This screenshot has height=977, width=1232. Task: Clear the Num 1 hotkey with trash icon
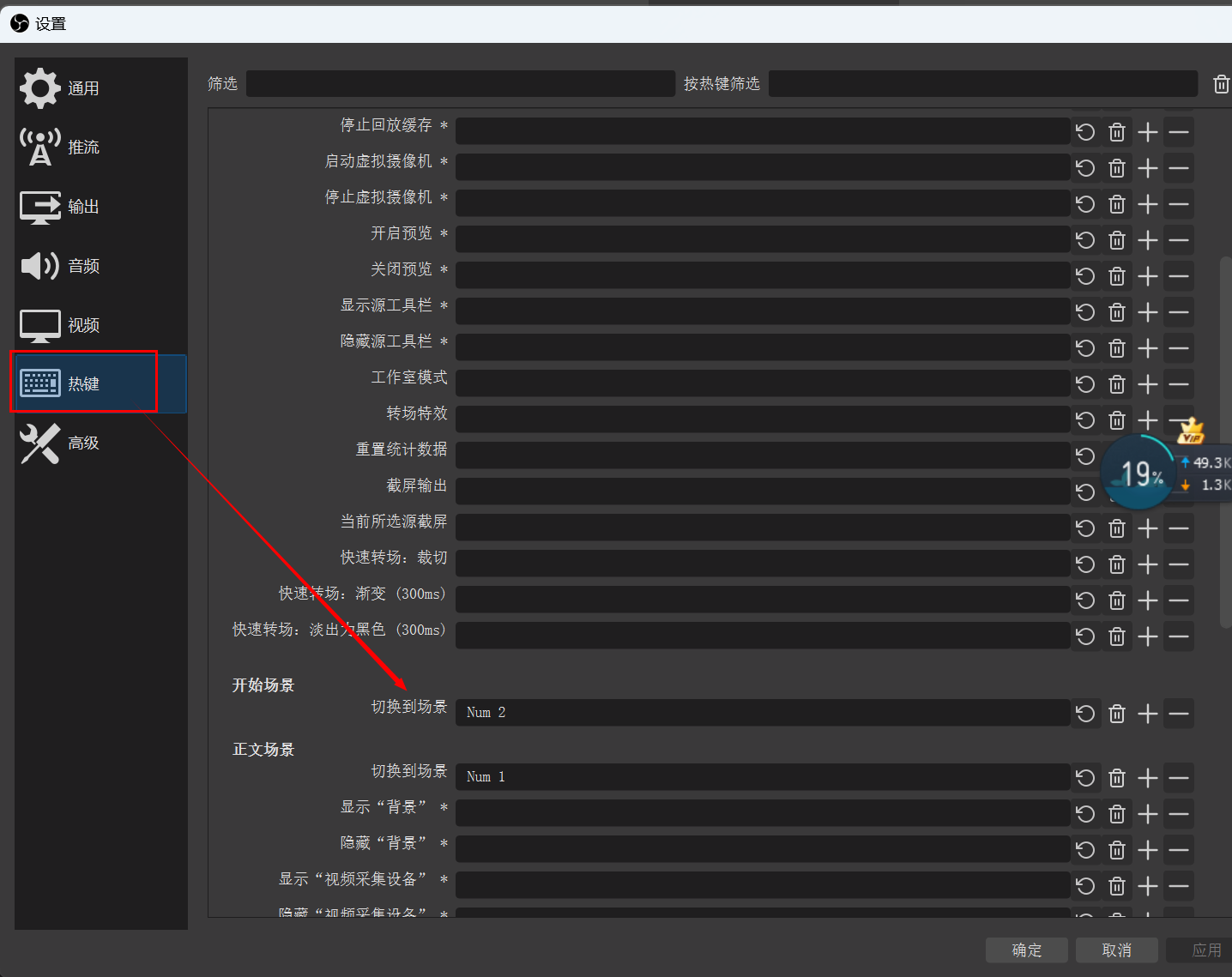point(1117,778)
